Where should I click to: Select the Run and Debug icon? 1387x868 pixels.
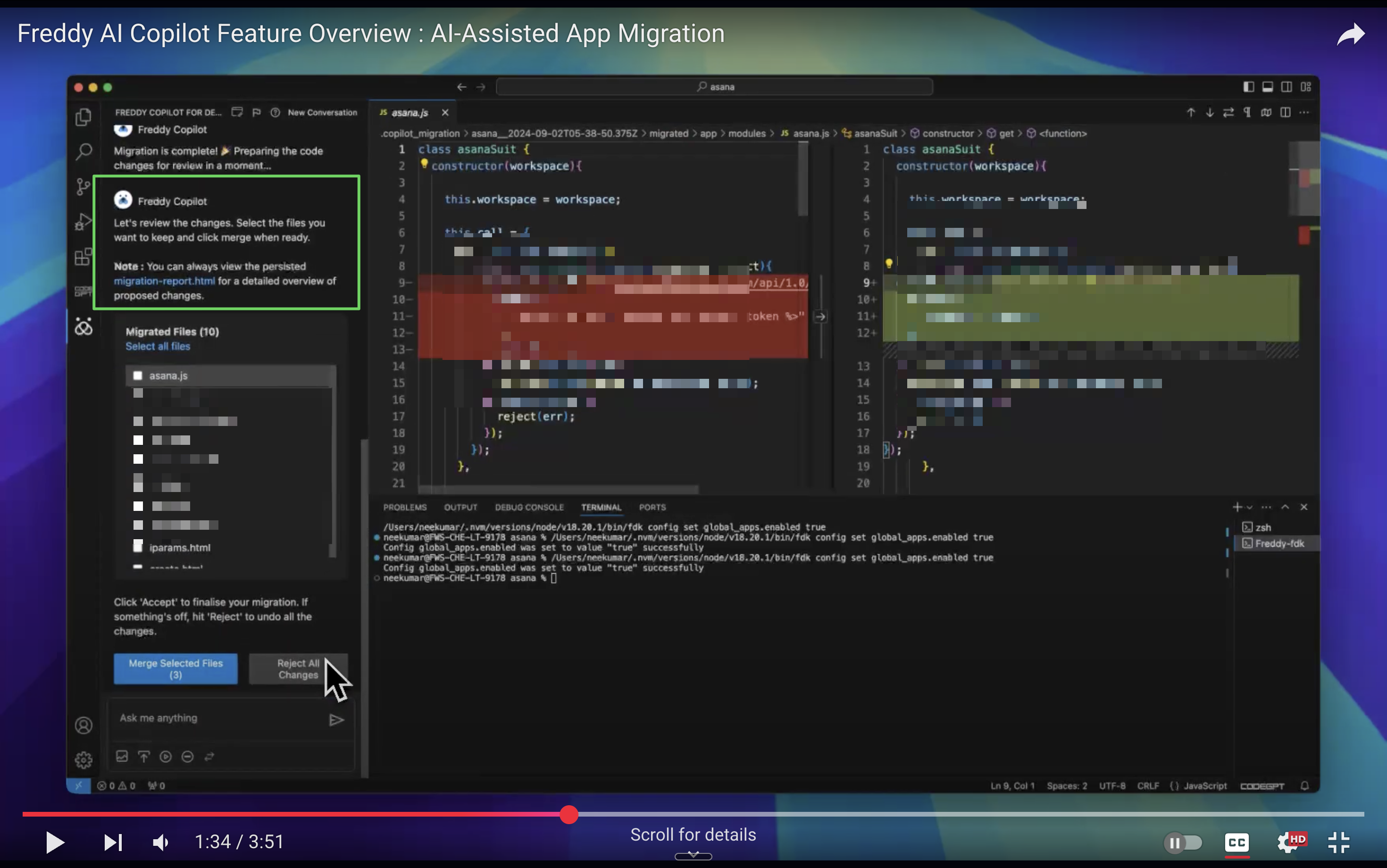pos(84,221)
